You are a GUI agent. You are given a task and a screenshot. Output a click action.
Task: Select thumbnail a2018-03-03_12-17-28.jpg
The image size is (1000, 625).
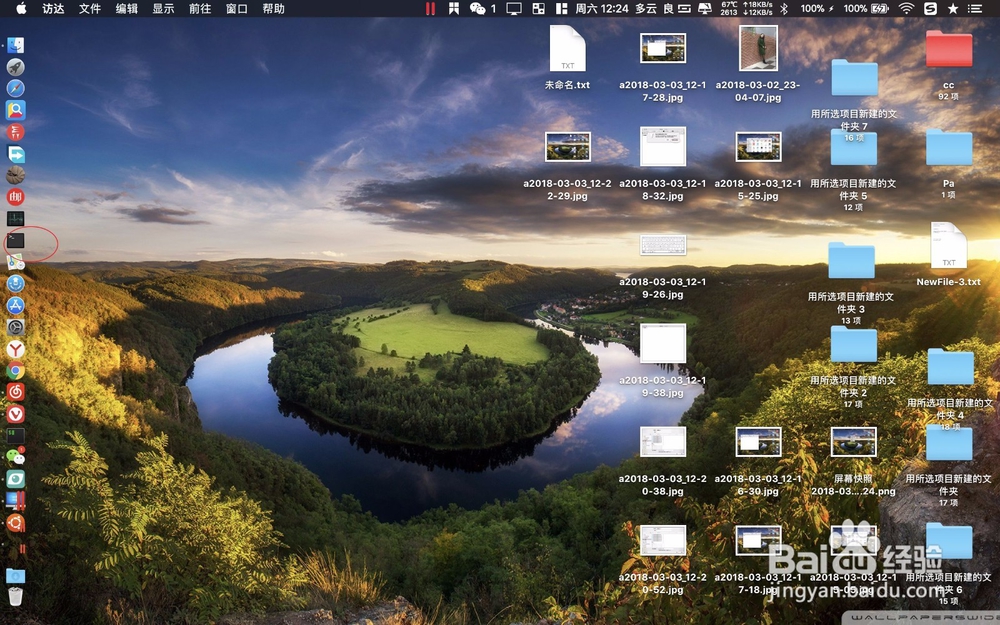point(663,48)
